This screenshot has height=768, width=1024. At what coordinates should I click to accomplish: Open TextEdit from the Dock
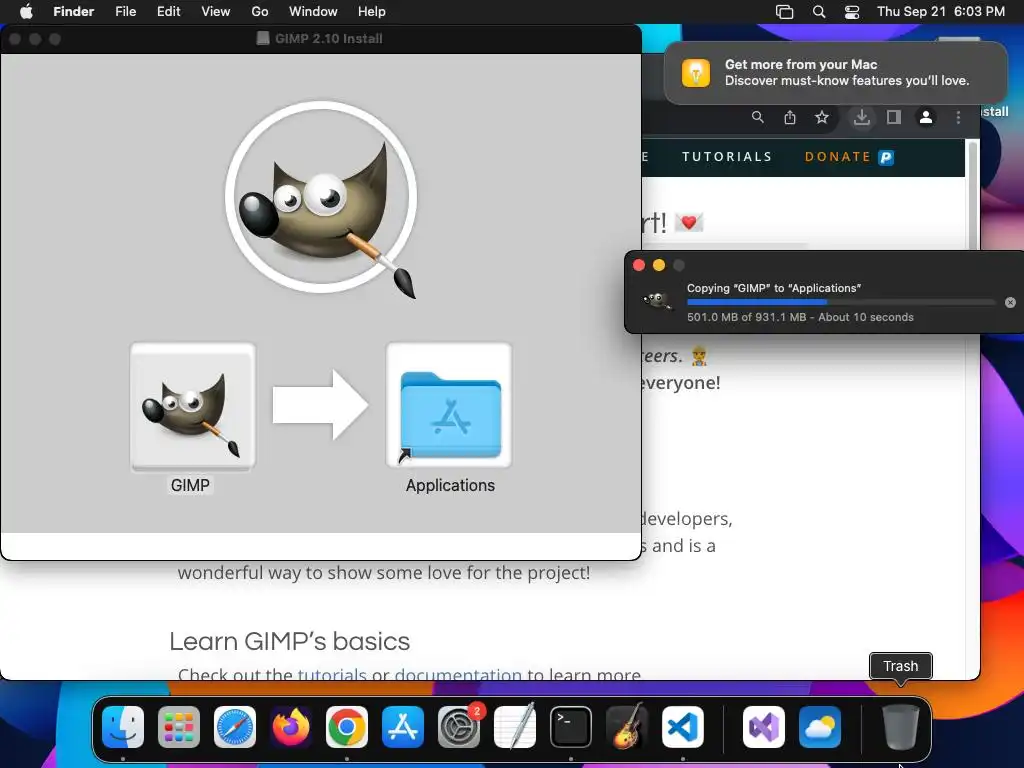tap(515, 727)
